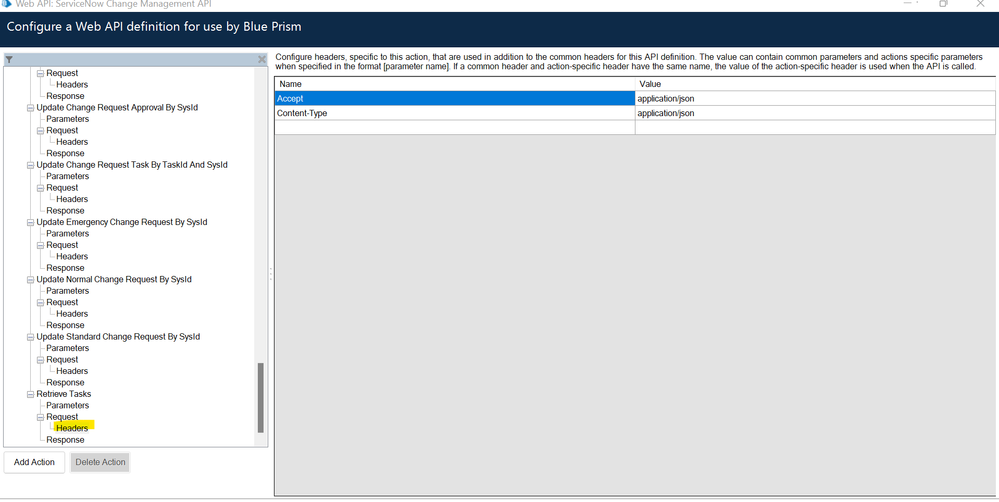Collapse Request under Update Emergency Change Request

40,245
